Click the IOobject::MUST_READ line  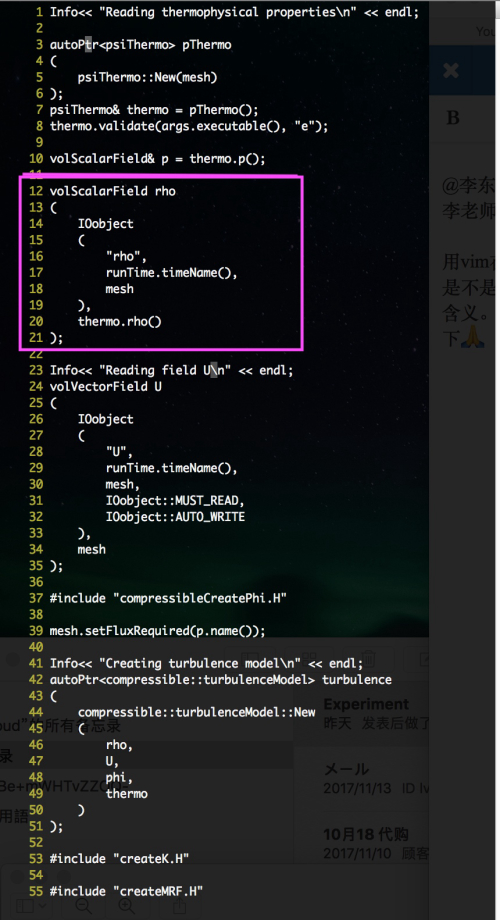click(x=174, y=500)
